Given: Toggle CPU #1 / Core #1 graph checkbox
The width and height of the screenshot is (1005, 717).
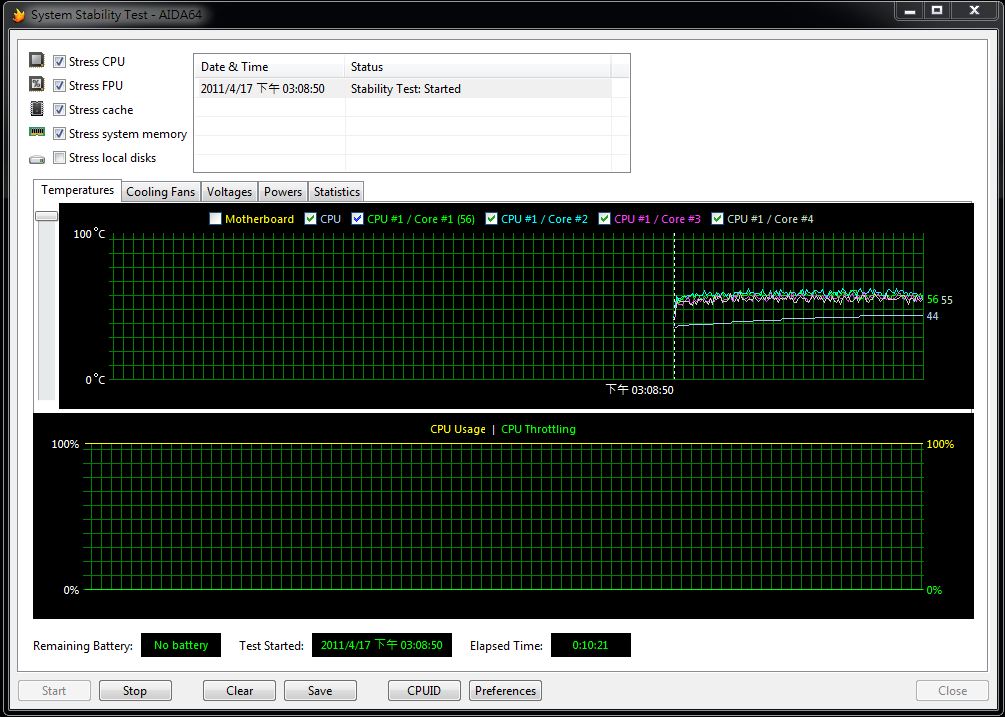Looking at the screenshot, I should coord(358,219).
